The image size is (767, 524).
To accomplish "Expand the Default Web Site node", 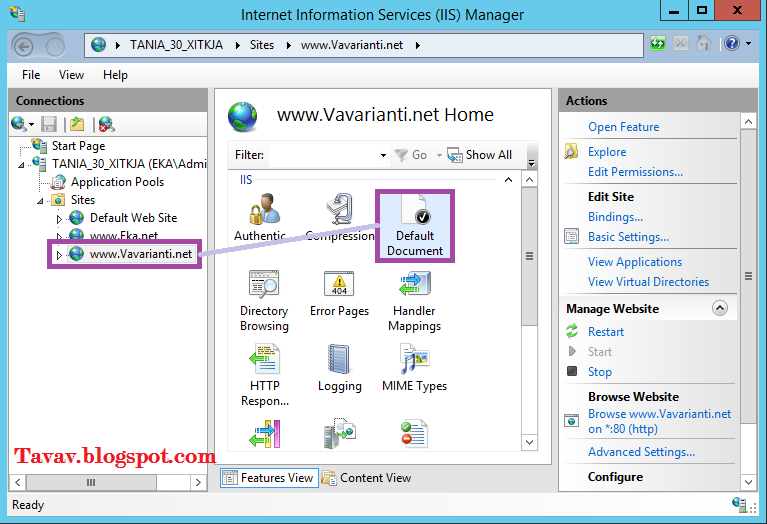I will (59, 219).
